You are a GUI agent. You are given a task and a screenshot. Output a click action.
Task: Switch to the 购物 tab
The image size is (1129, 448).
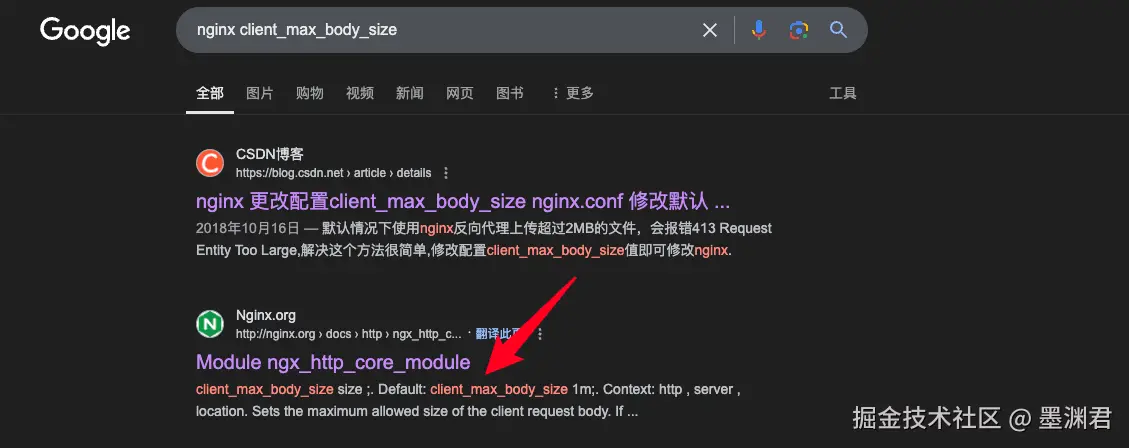pos(310,93)
